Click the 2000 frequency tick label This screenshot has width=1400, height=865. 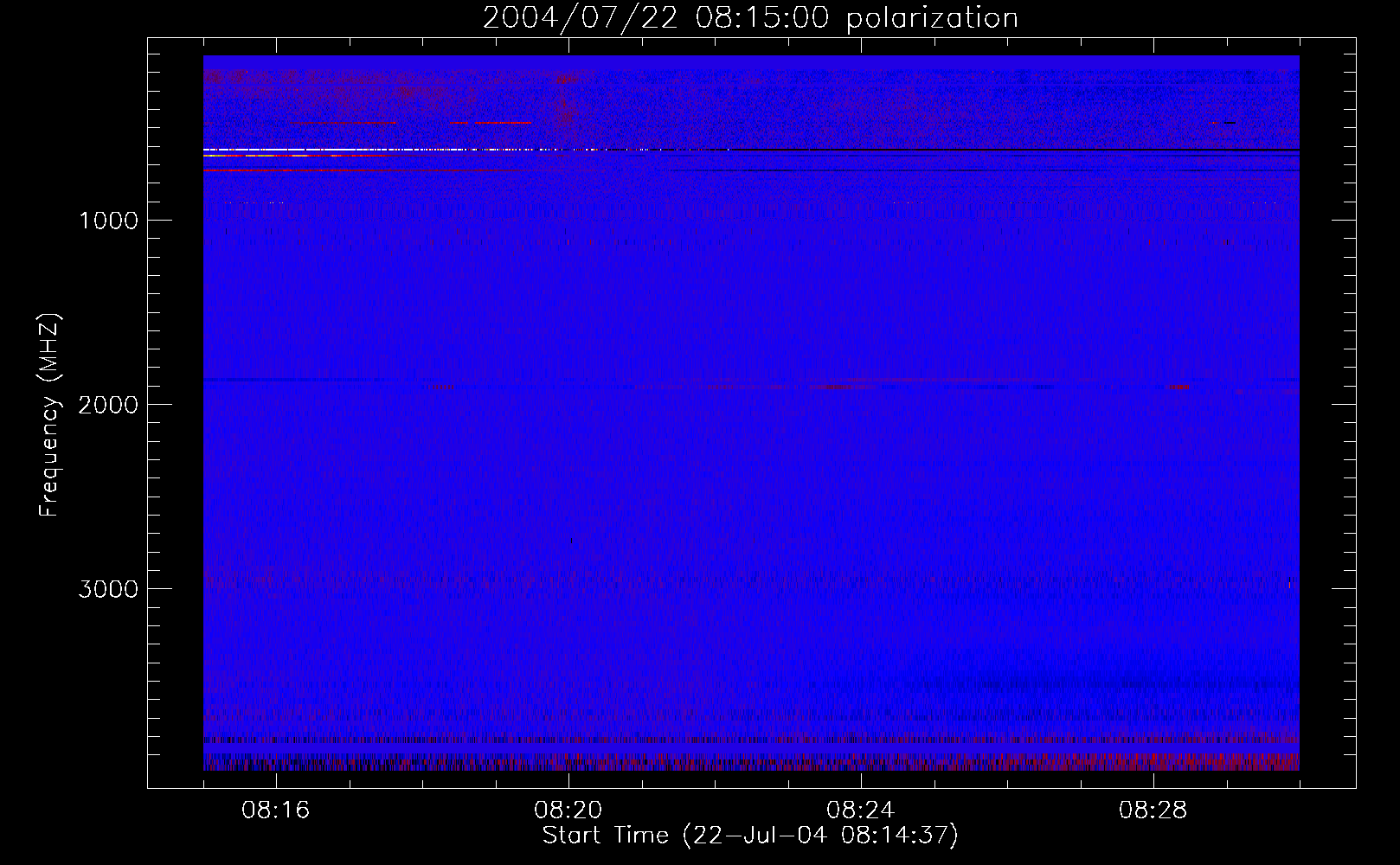[x=108, y=405]
